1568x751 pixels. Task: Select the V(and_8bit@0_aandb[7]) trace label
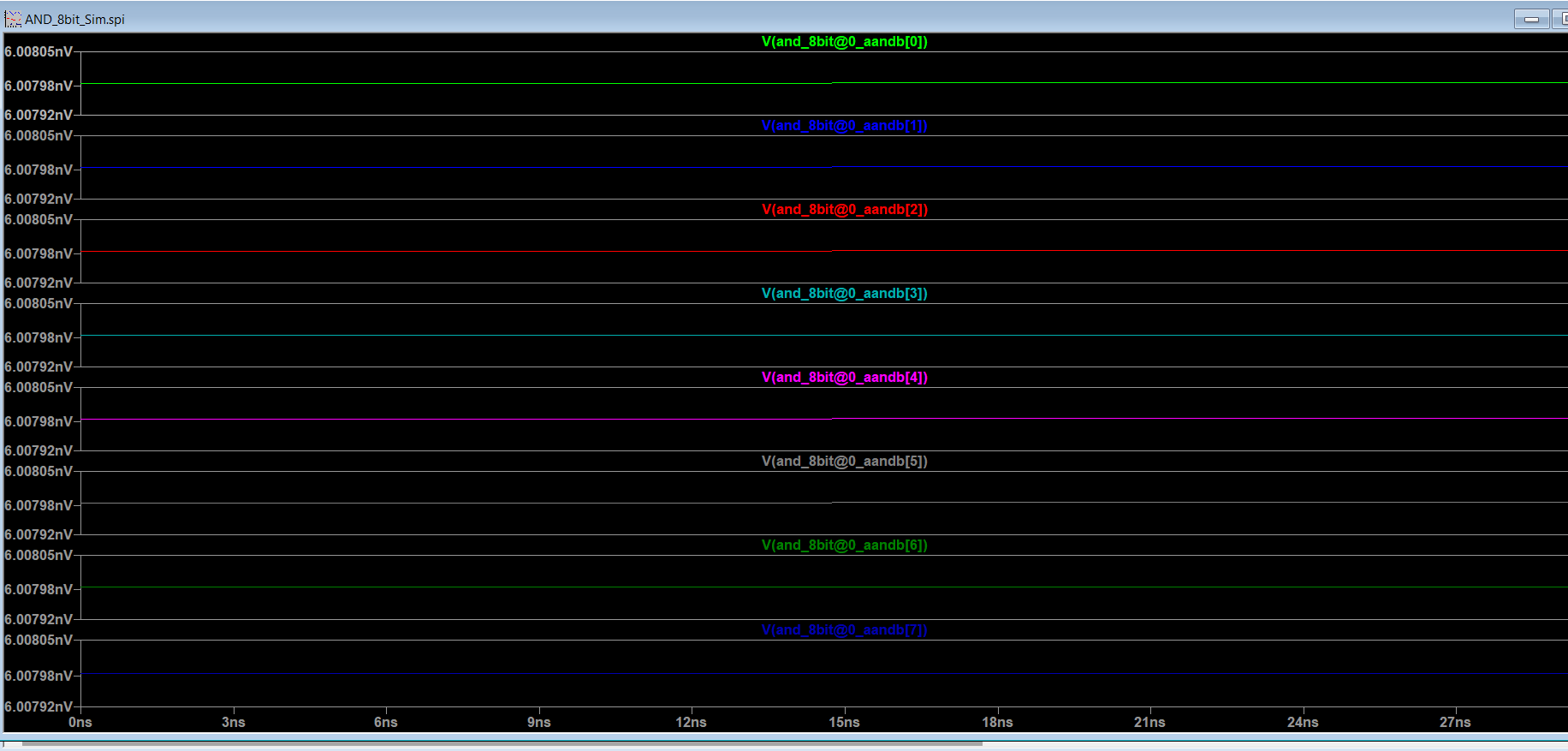coord(844,629)
